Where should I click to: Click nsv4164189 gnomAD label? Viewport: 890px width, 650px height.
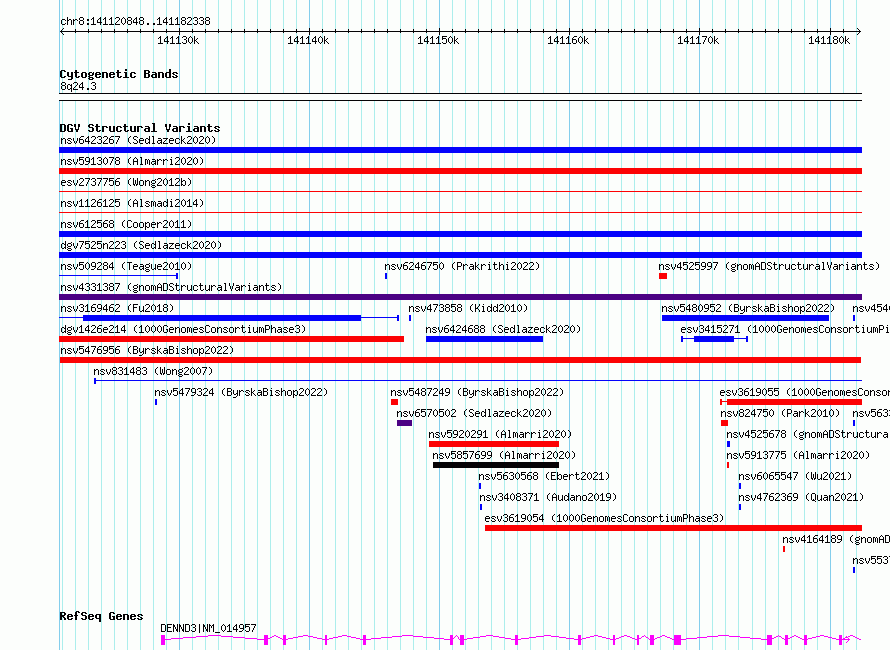(x=836, y=539)
